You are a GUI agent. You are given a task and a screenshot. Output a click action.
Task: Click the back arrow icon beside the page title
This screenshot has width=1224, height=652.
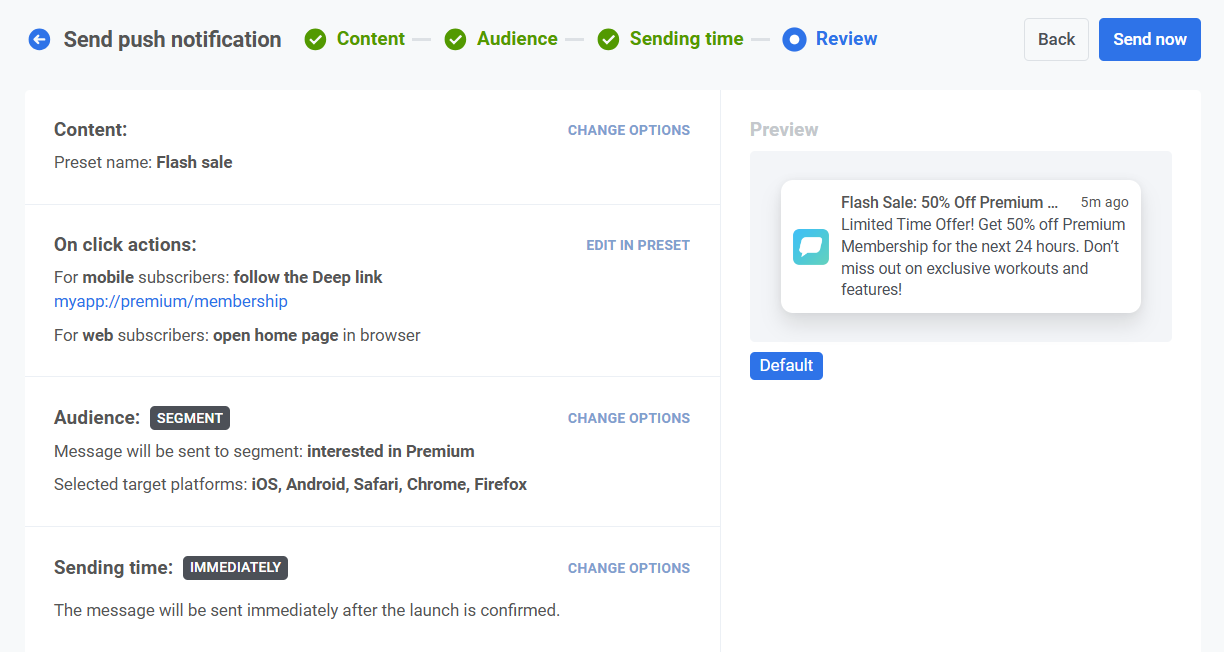[x=39, y=40]
